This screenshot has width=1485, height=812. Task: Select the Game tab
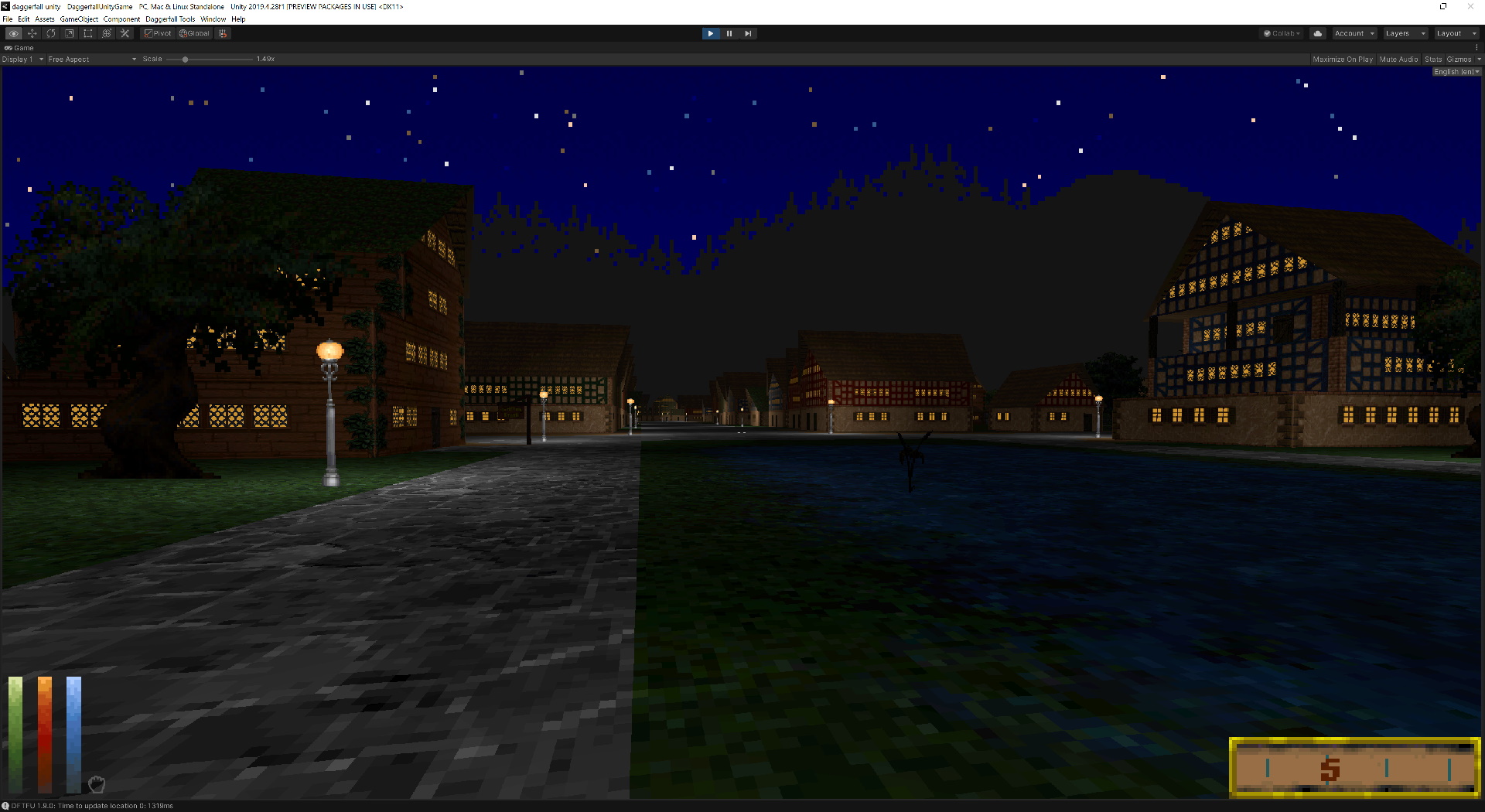tap(19, 48)
